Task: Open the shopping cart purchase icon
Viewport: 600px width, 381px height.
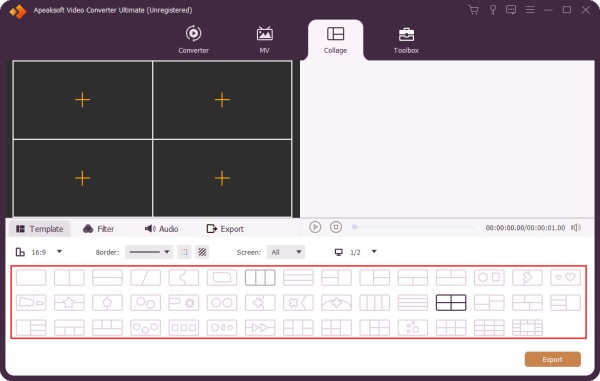Action: click(473, 10)
